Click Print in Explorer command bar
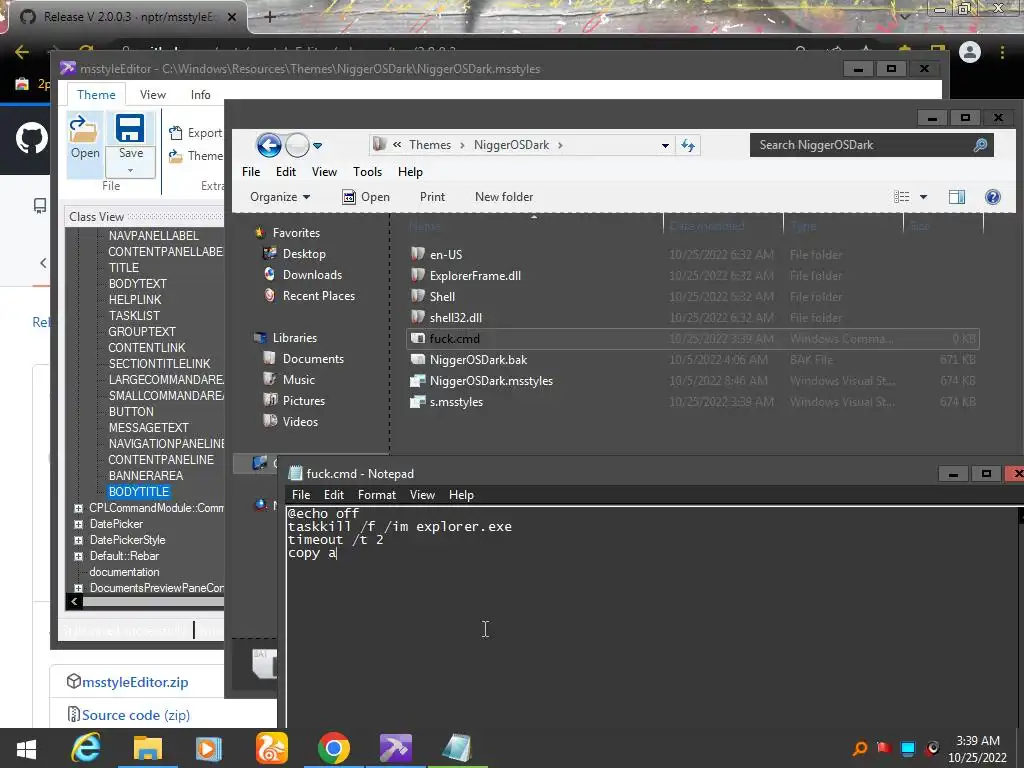Screen dimensions: 1024x768 coord(432,197)
